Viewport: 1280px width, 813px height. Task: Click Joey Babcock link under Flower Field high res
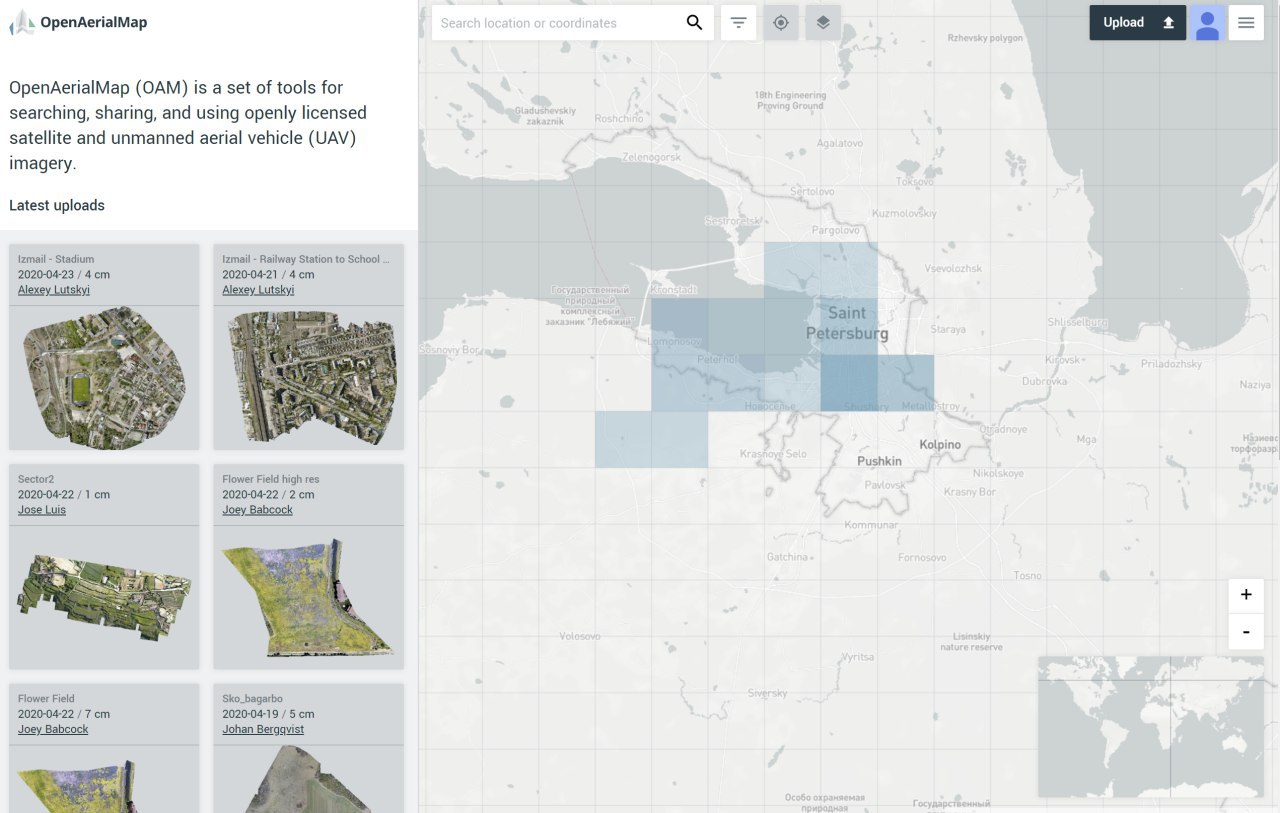tap(258, 510)
